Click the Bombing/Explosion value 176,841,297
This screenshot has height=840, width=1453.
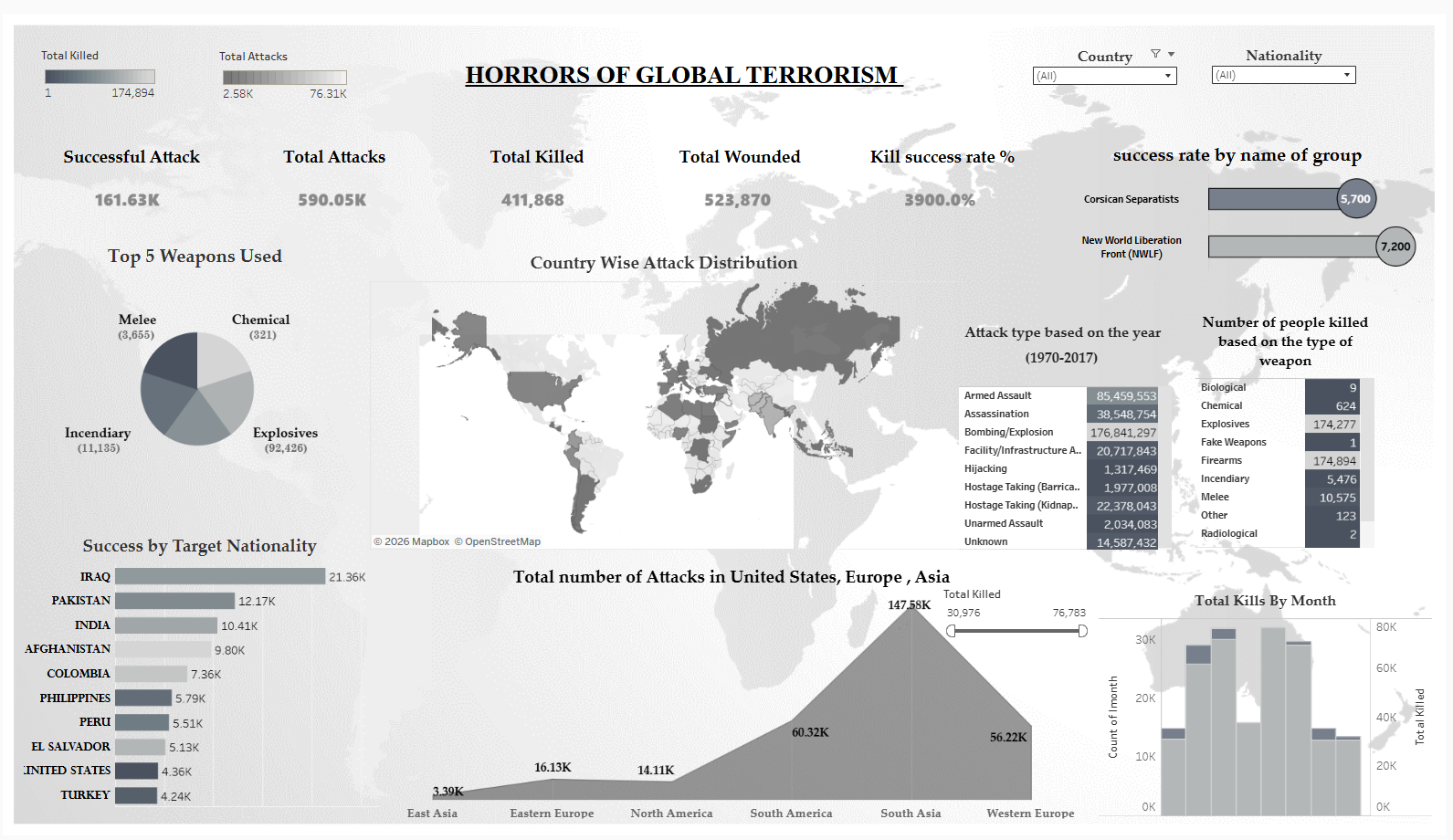1122,433
